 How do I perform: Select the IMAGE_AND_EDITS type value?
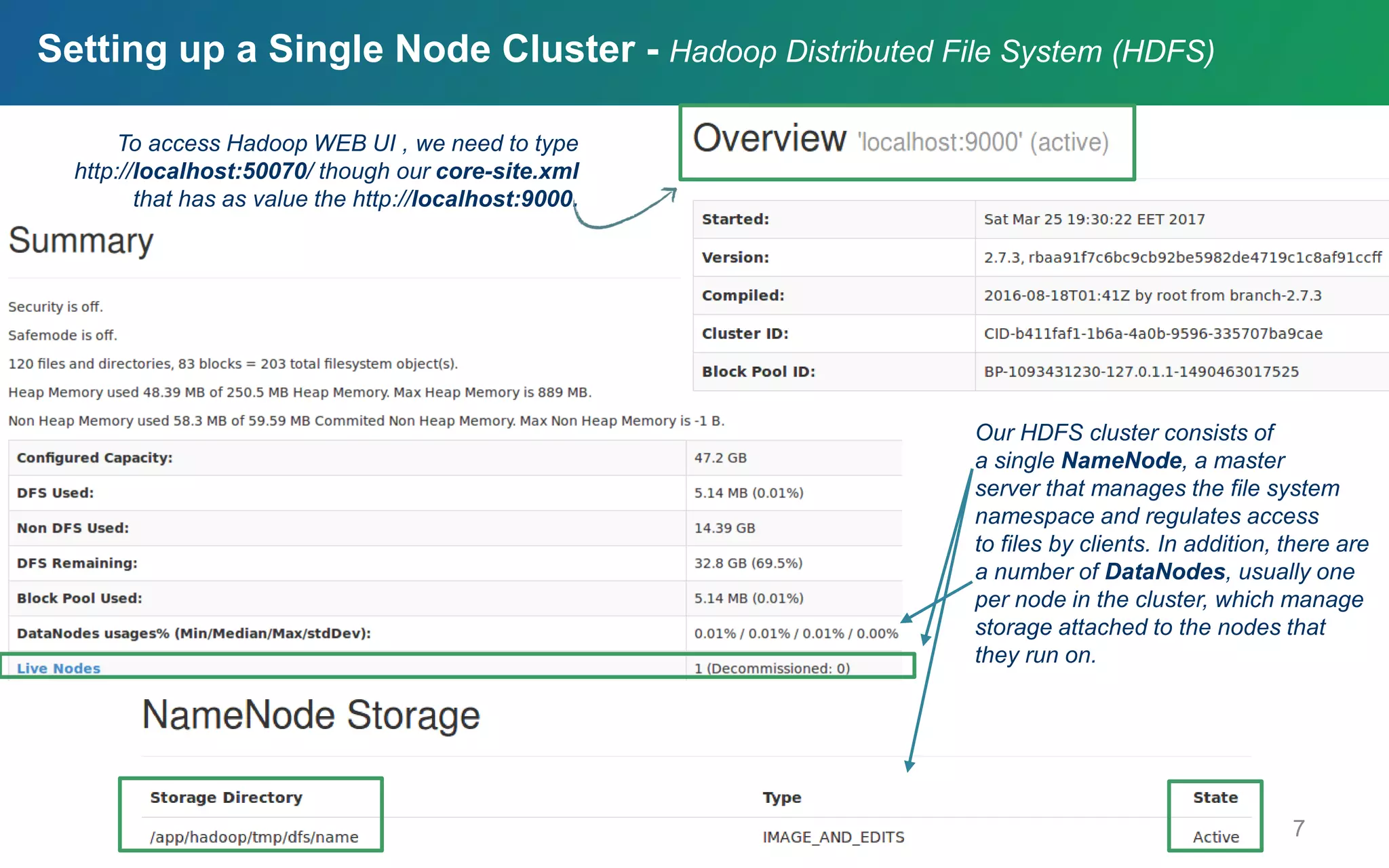[x=834, y=837]
